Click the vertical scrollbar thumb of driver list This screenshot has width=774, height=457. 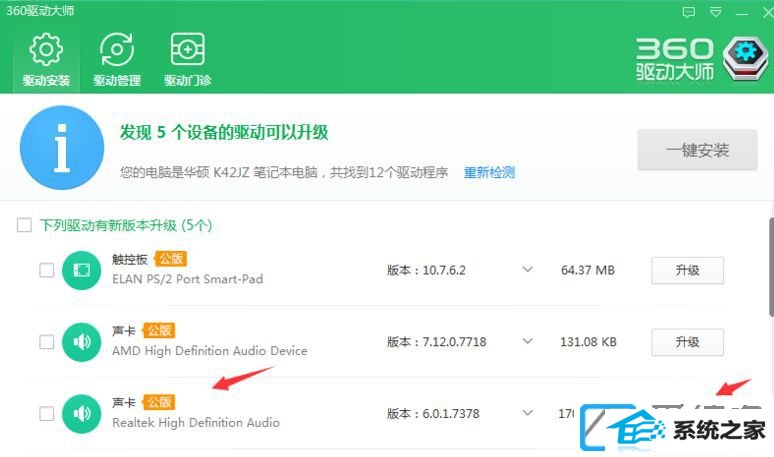coord(771,267)
